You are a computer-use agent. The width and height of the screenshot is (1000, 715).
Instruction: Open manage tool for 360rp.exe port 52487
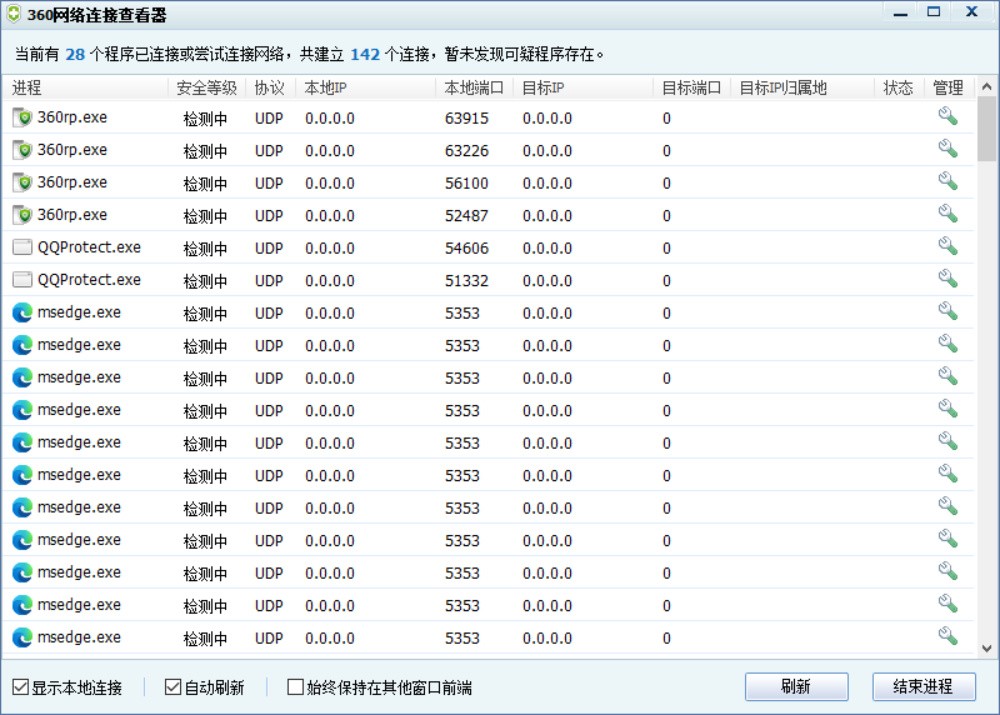pos(948,214)
